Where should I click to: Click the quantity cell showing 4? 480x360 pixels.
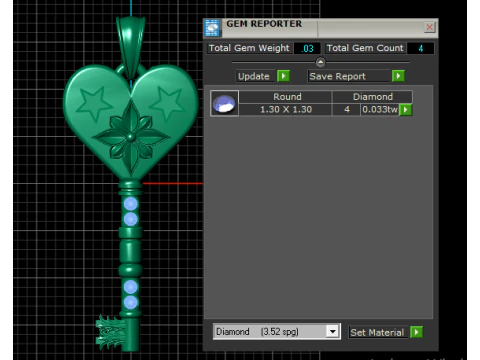pyautogui.click(x=347, y=109)
